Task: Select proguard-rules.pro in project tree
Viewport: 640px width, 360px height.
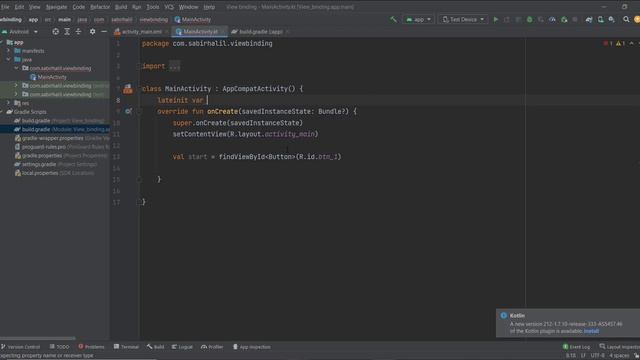Action: point(43,147)
